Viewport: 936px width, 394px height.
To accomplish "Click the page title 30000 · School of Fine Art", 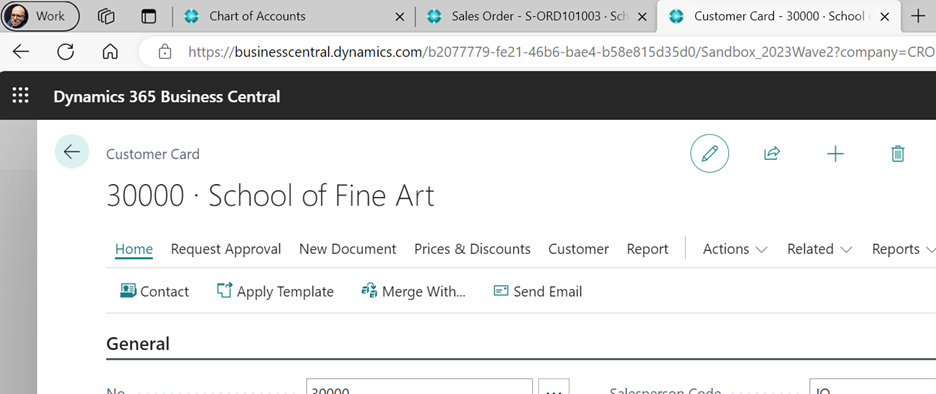I will point(270,196).
